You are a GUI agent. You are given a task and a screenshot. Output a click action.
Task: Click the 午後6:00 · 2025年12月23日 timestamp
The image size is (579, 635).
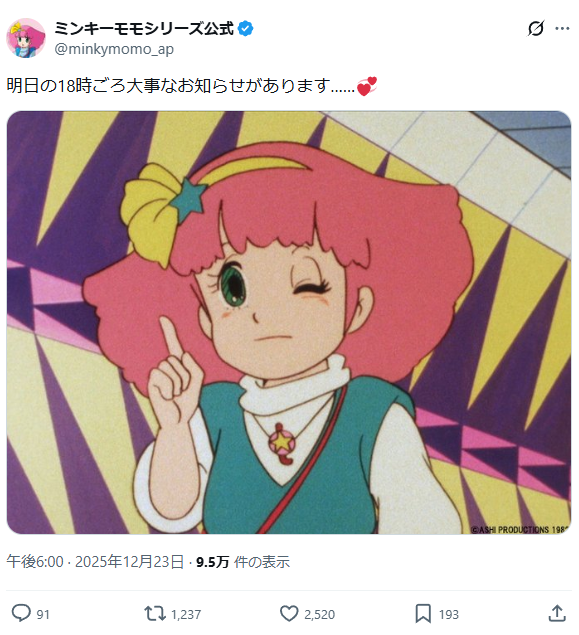click(x=95, y=562)
